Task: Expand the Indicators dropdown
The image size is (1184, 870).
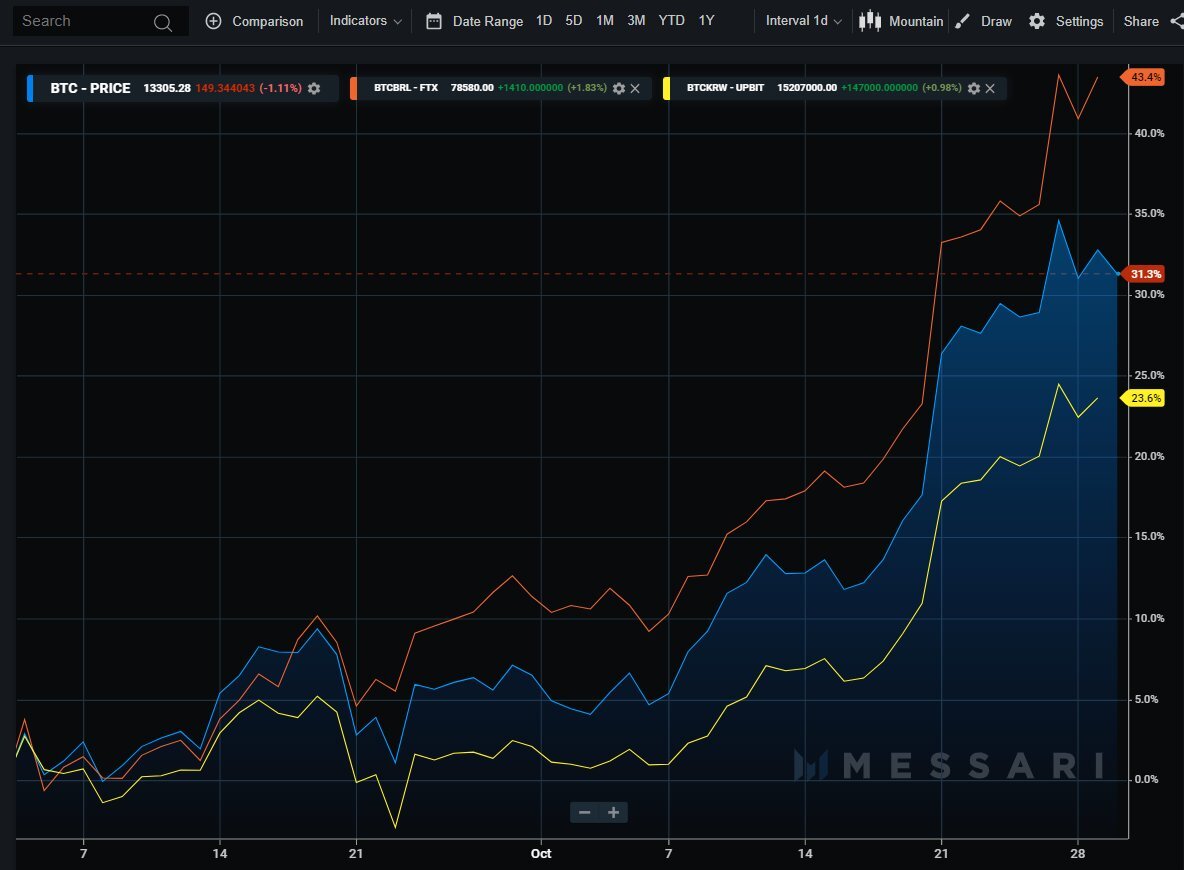Action: tap(365, 21)
